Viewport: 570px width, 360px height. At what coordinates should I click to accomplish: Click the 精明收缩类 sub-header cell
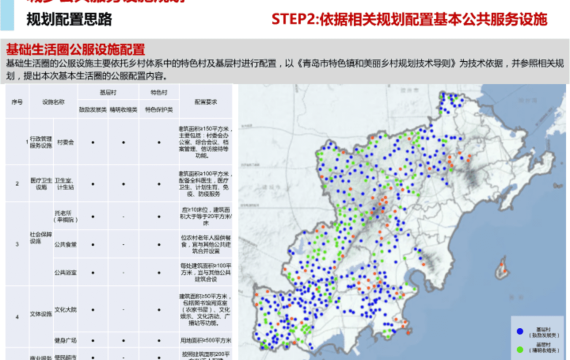(124, 109)
